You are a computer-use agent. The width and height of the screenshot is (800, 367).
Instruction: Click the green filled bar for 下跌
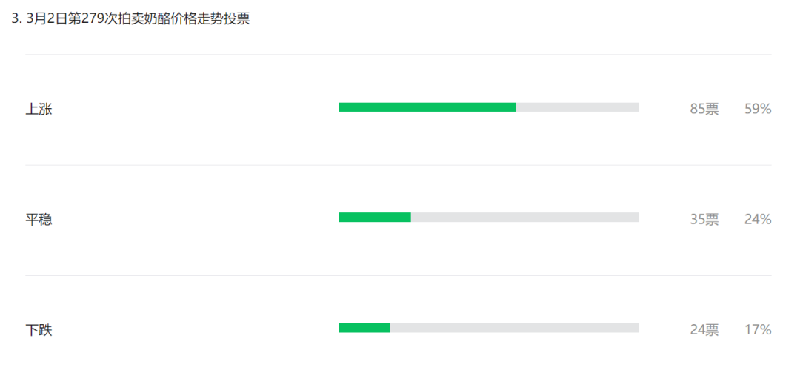(364, 328)
